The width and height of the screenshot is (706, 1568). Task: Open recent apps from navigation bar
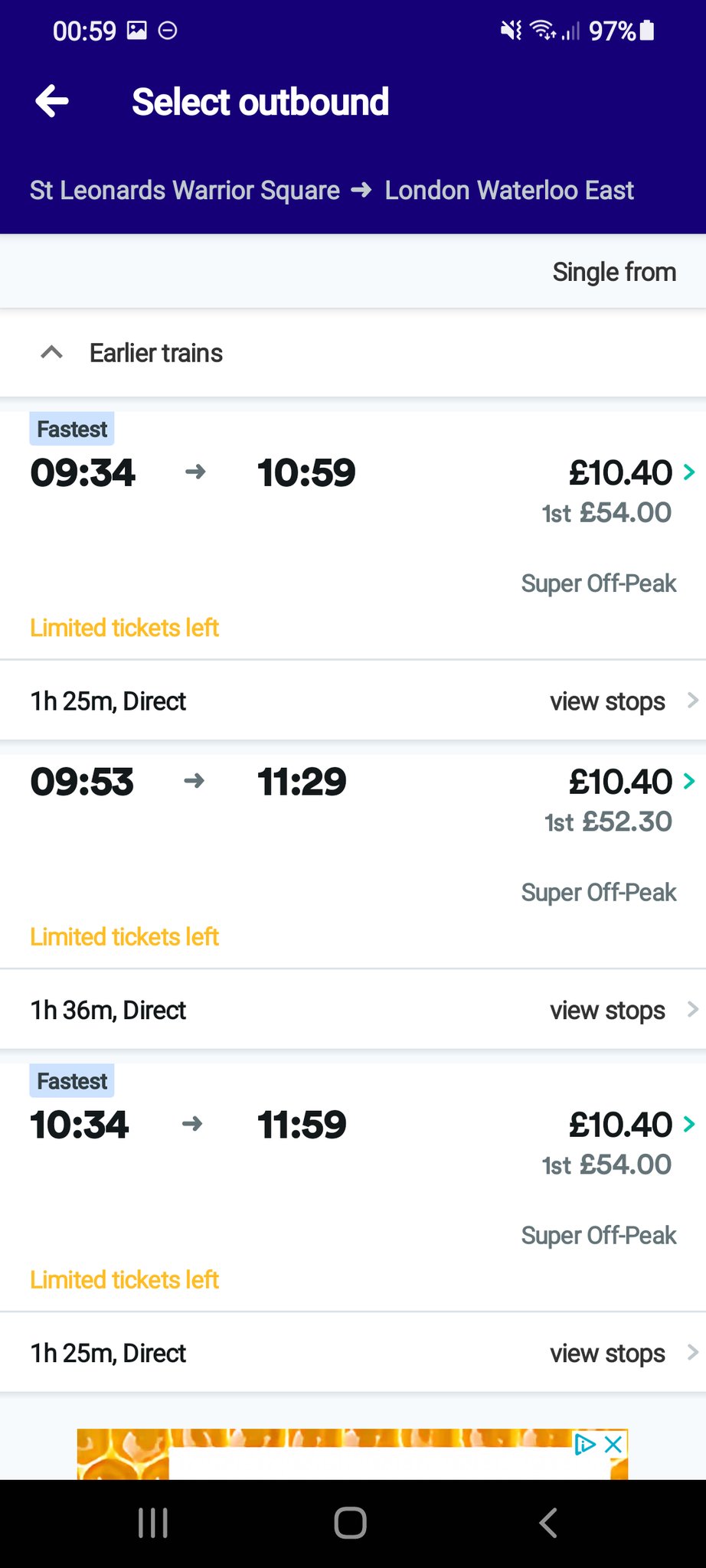click(x=153, y=1523)
